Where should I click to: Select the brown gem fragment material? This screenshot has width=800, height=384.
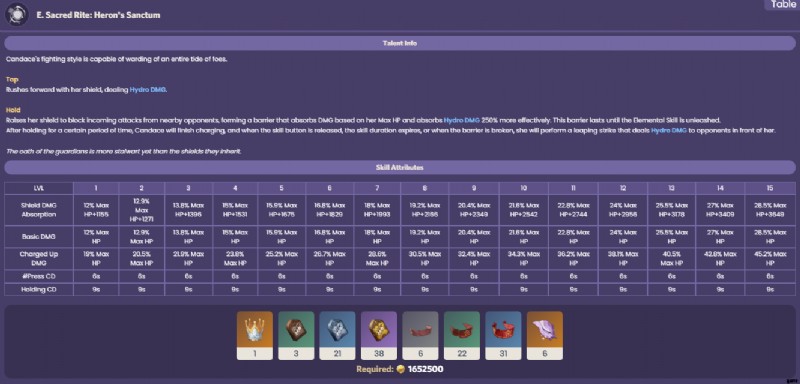click(x=296, y=335)
